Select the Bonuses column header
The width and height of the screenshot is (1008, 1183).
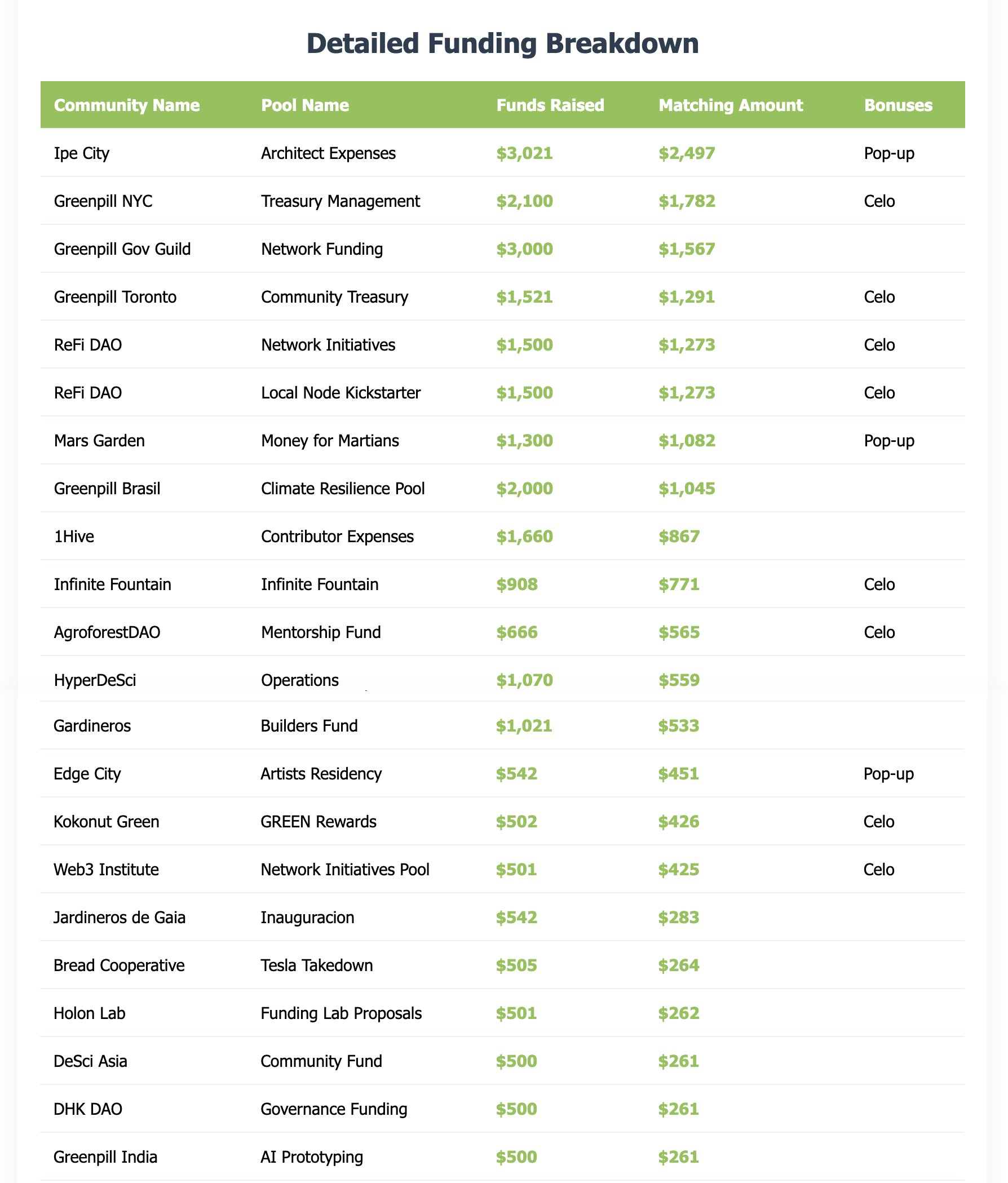click(x=898, y=105)
